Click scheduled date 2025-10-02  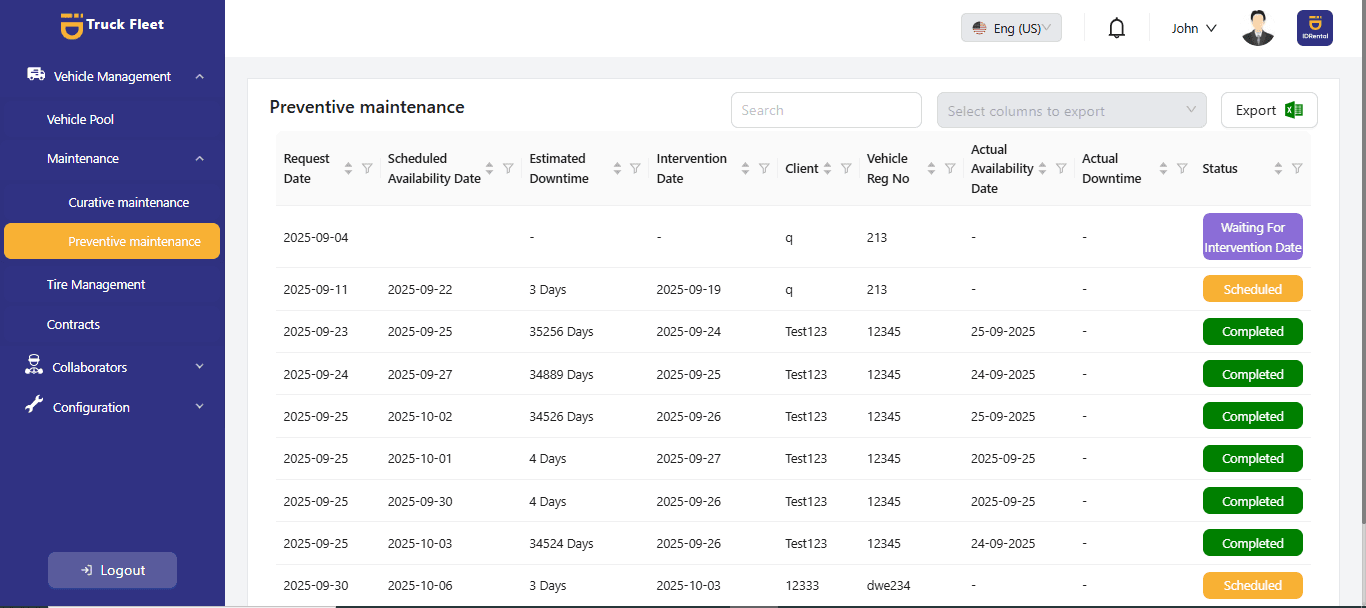tap(420, 416)
